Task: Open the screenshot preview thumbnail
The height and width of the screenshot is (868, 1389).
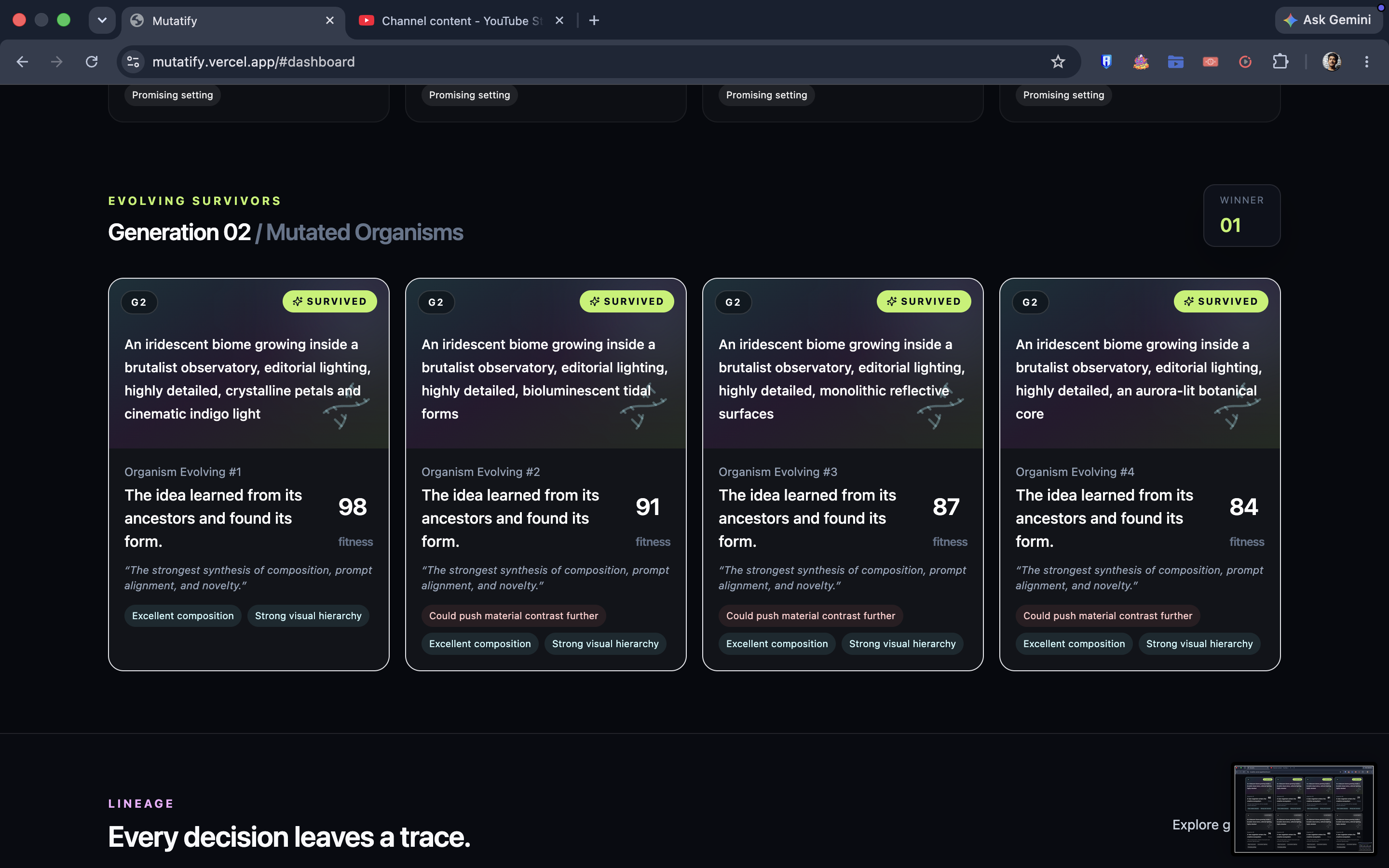Action: pyautogui.click(x=1304, y=808)
